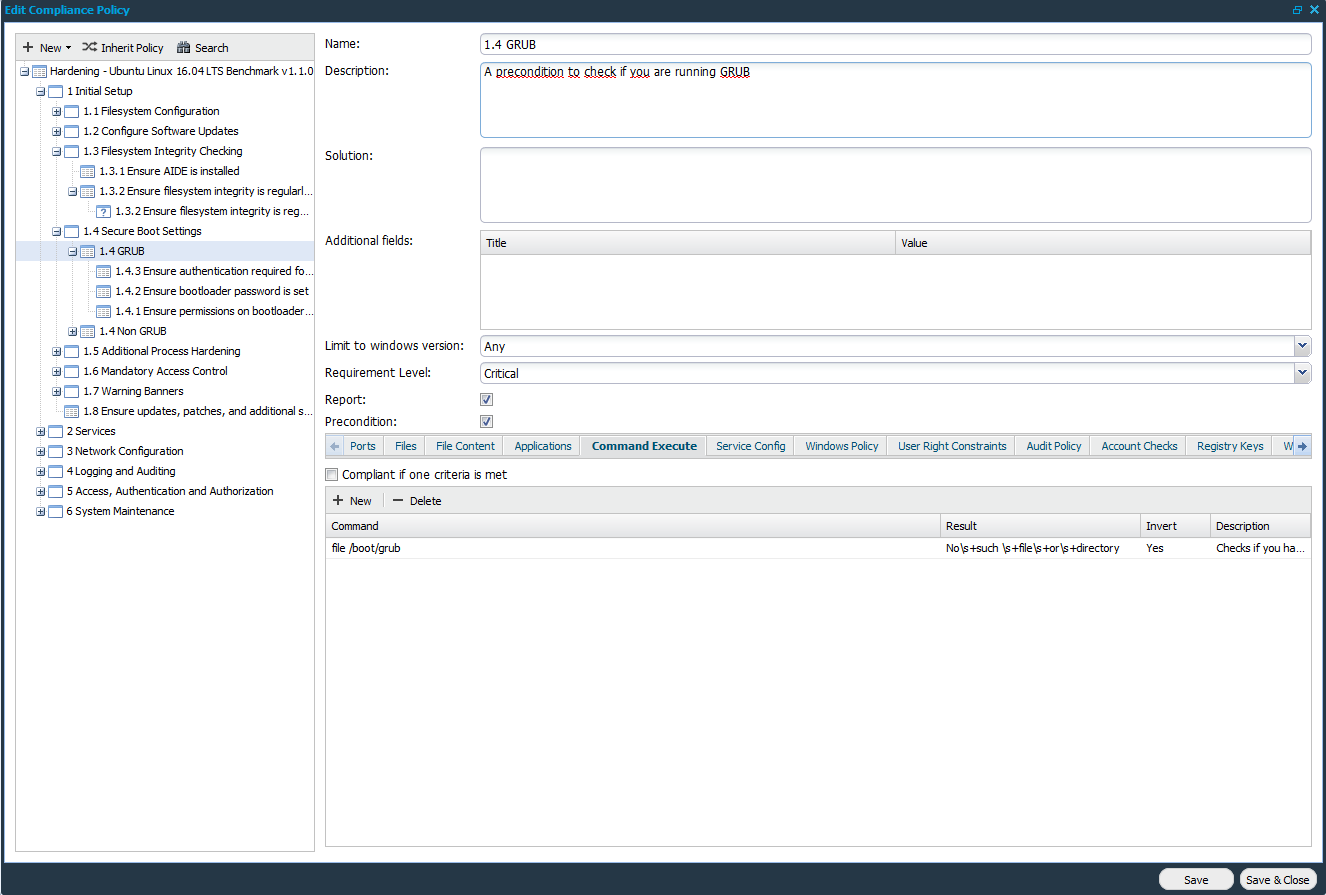Enable Compliant if one criteria is met
Image resolution: width=1326 pixels, height=895 pixels.
pos(332,475)
